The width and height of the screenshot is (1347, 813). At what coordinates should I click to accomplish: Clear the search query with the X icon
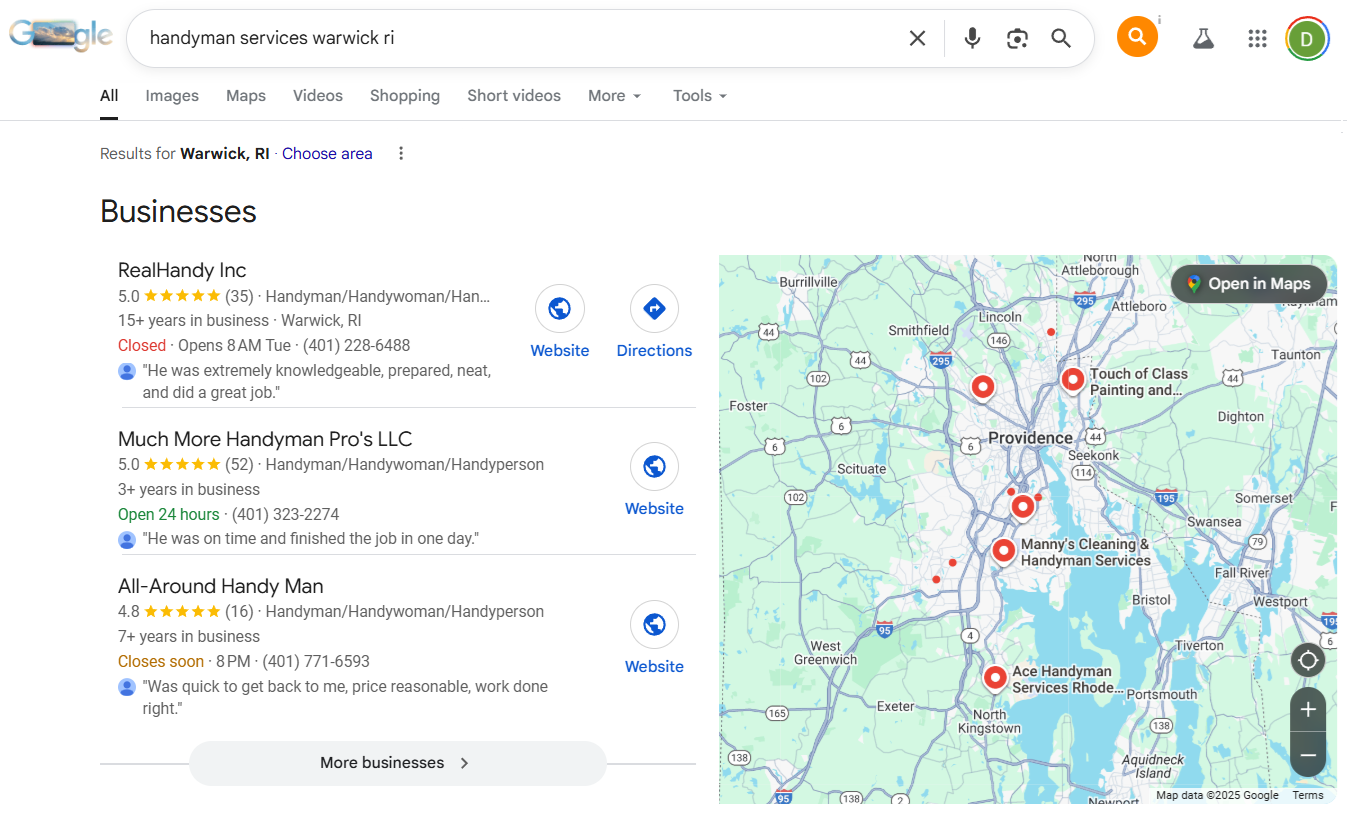click(x=917, y=37)
